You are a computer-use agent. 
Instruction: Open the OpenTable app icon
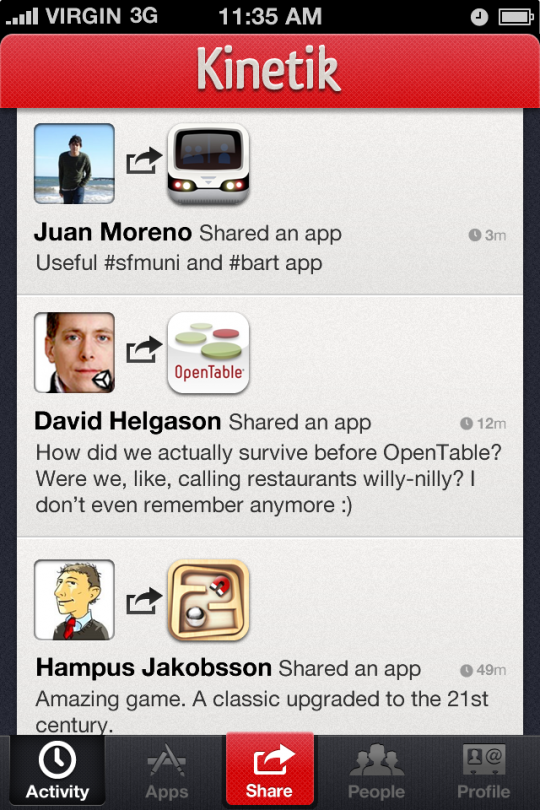click(x=208, y=353)
